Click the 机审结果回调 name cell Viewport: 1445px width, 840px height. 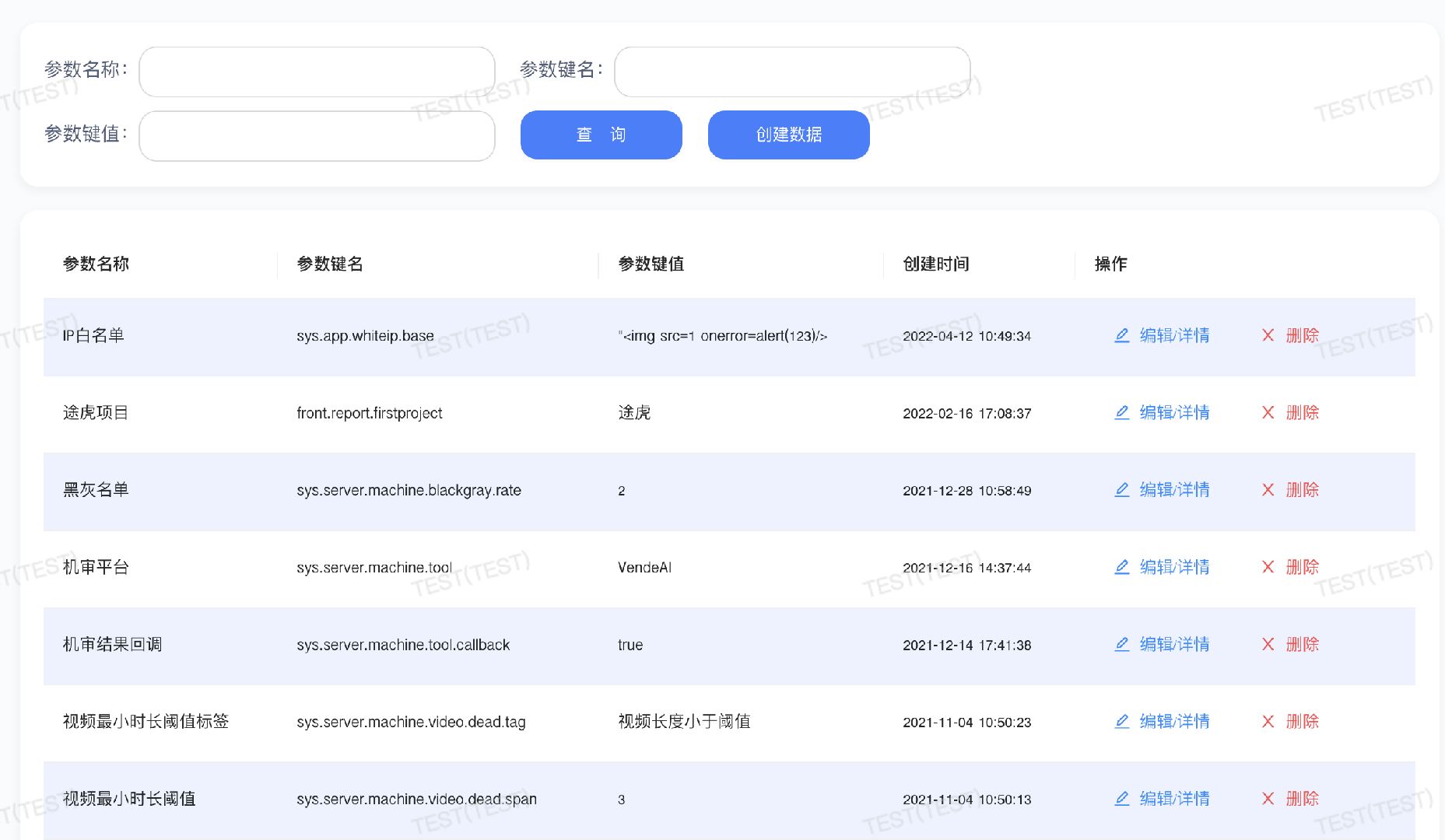tap(112, 644)
